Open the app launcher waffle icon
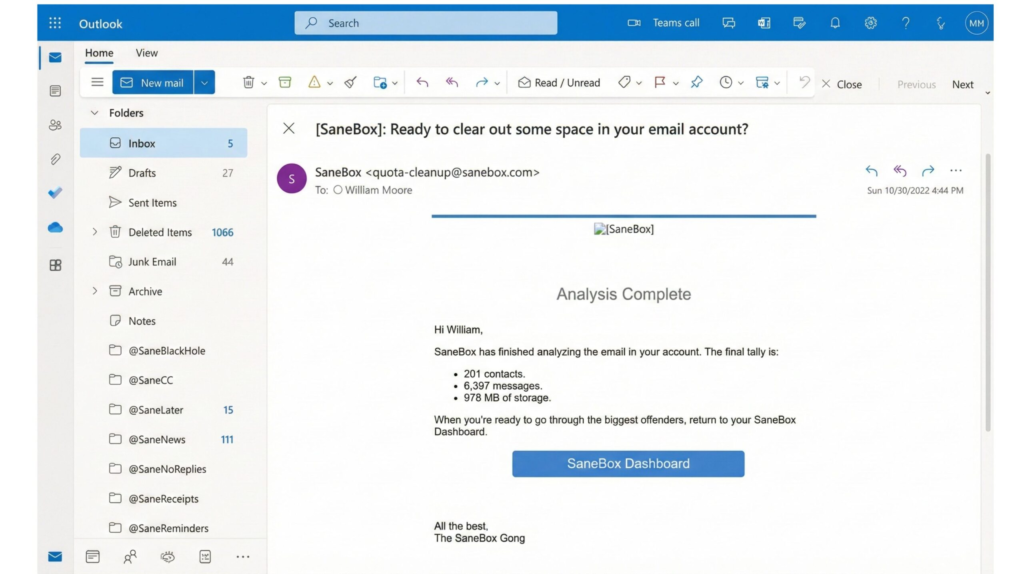 click(55, 24)
